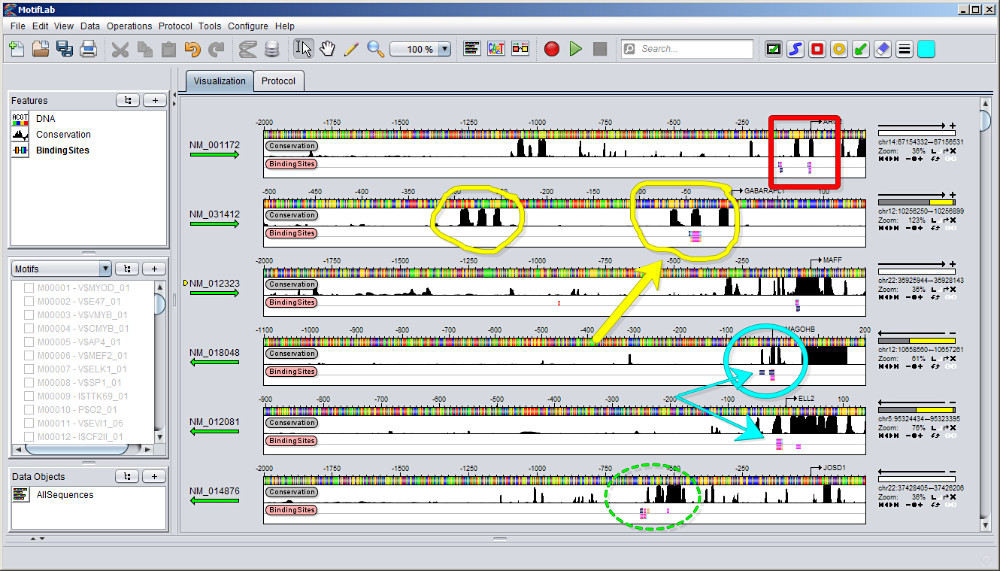Click the Features panel add plus button

pyautogui.click(x=154, y=100)
